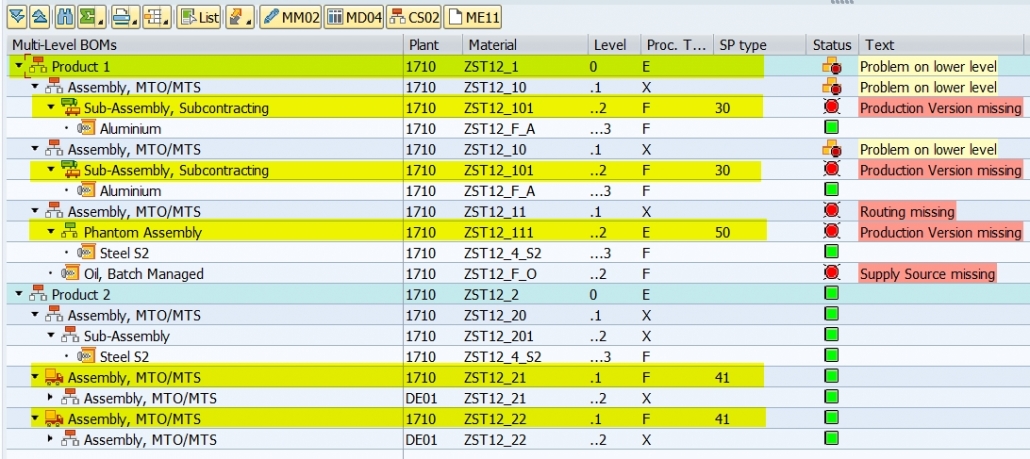Click the Expand All toolbar icon
The height and width of the screenshot is (459, 1030).
[17, 18]
